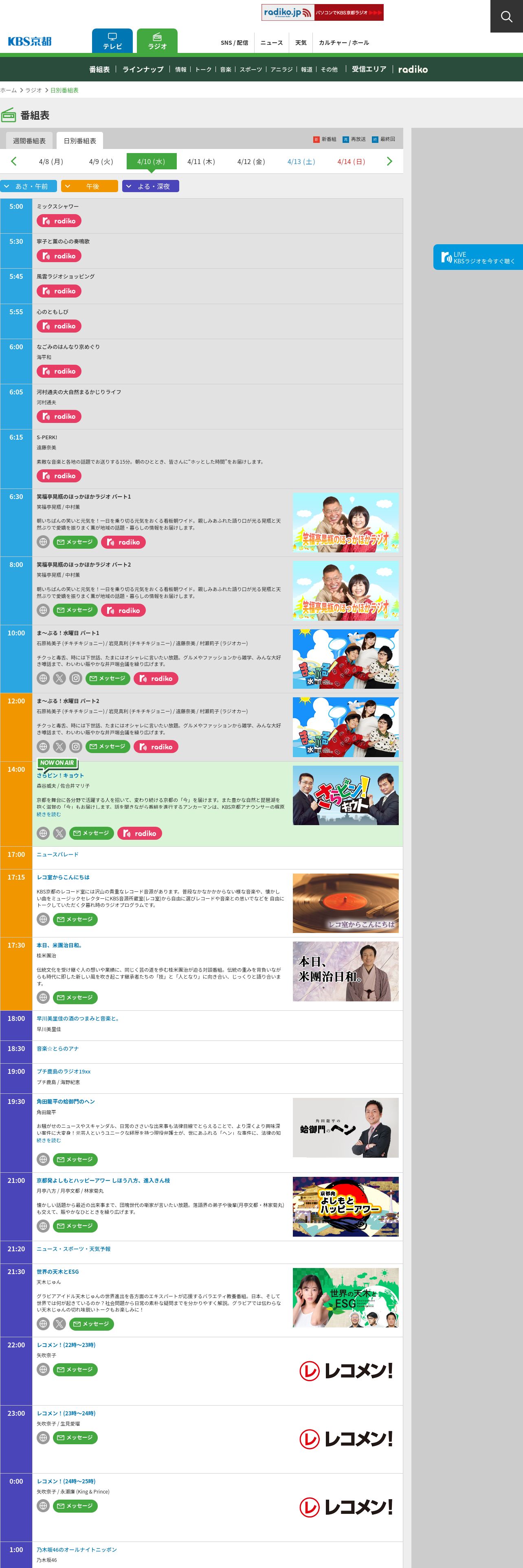523x1568 pixels.
Task: Open the search magnifier icon
Action: click(x=506, y=16)
